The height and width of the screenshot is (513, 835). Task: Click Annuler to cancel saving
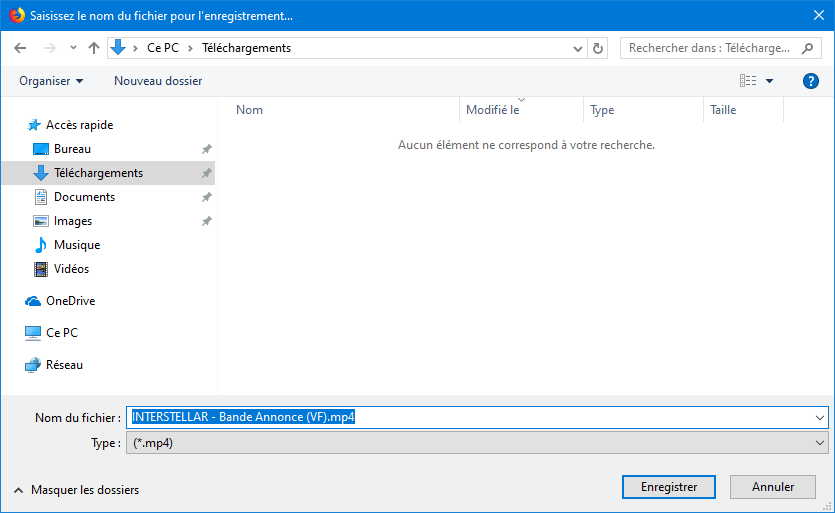773,487
